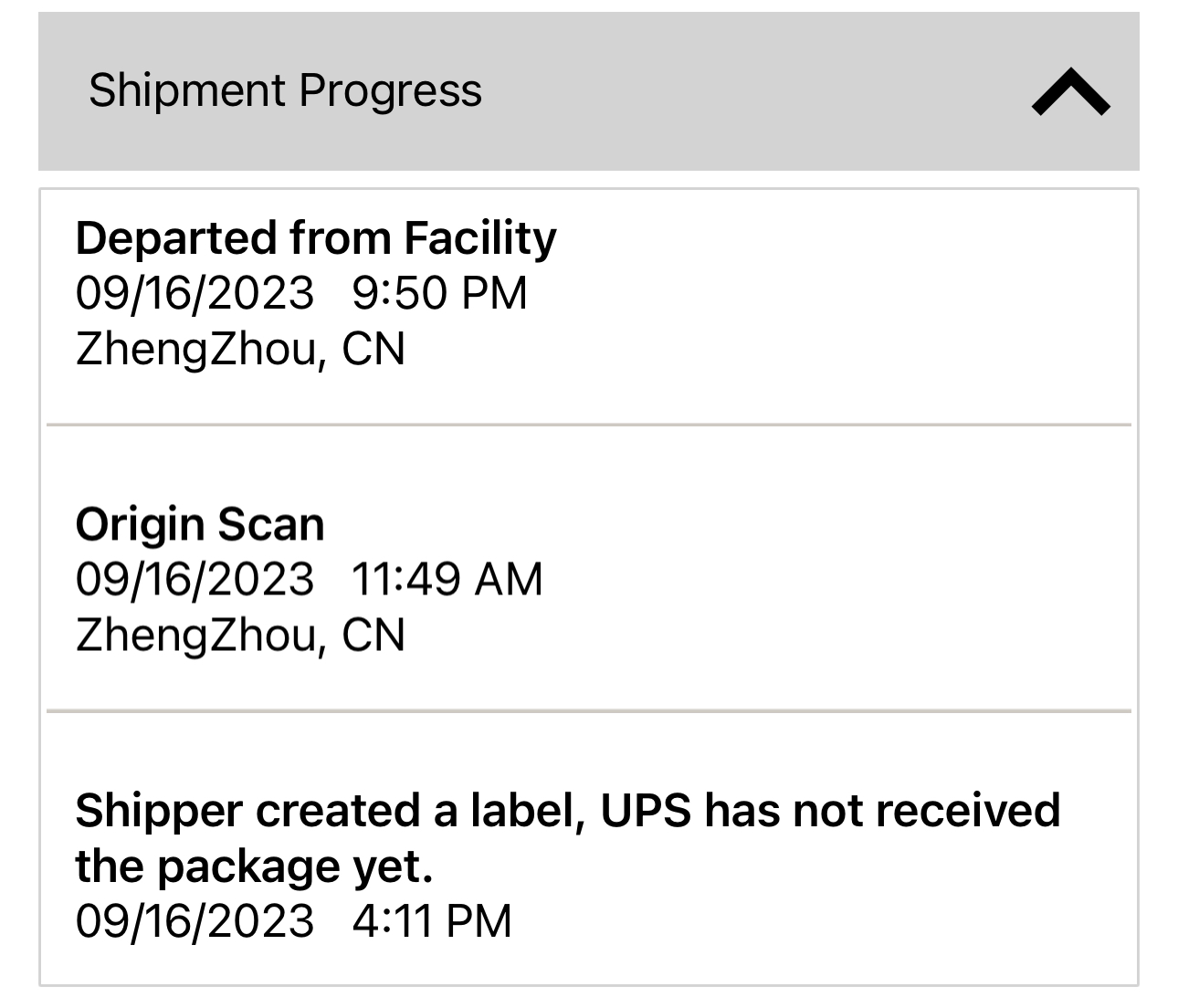Click the word Scan in Origin Scan

(271, 524)
